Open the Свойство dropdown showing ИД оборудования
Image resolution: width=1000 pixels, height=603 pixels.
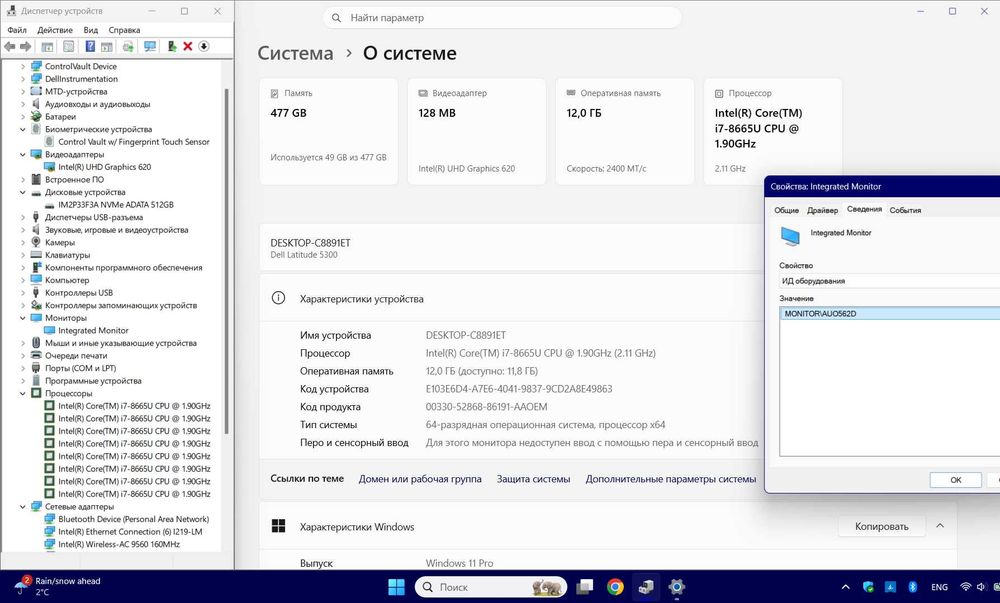(x=889, y=280)
